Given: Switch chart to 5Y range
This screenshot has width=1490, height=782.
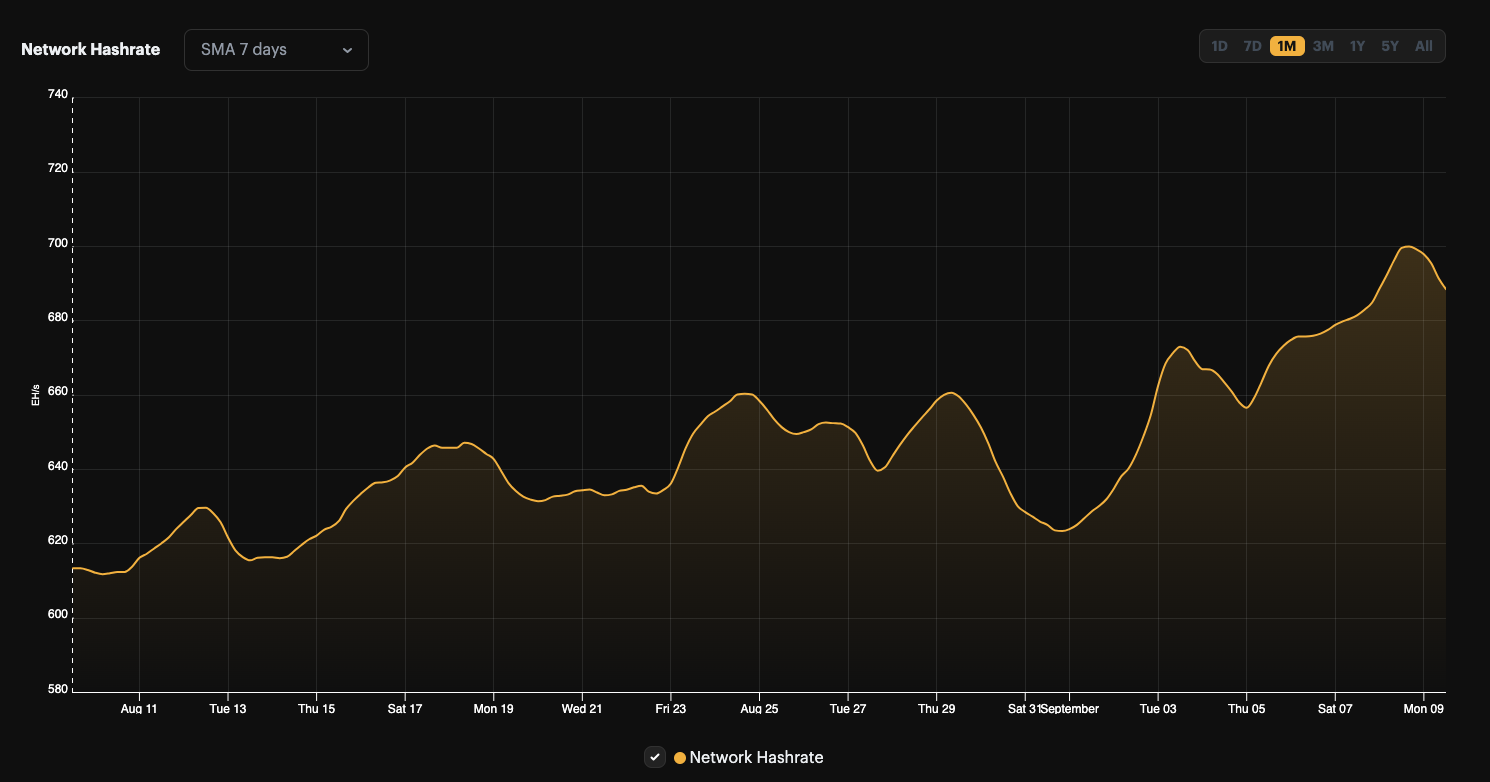Looking at the screenshot, I should 1390,46.
